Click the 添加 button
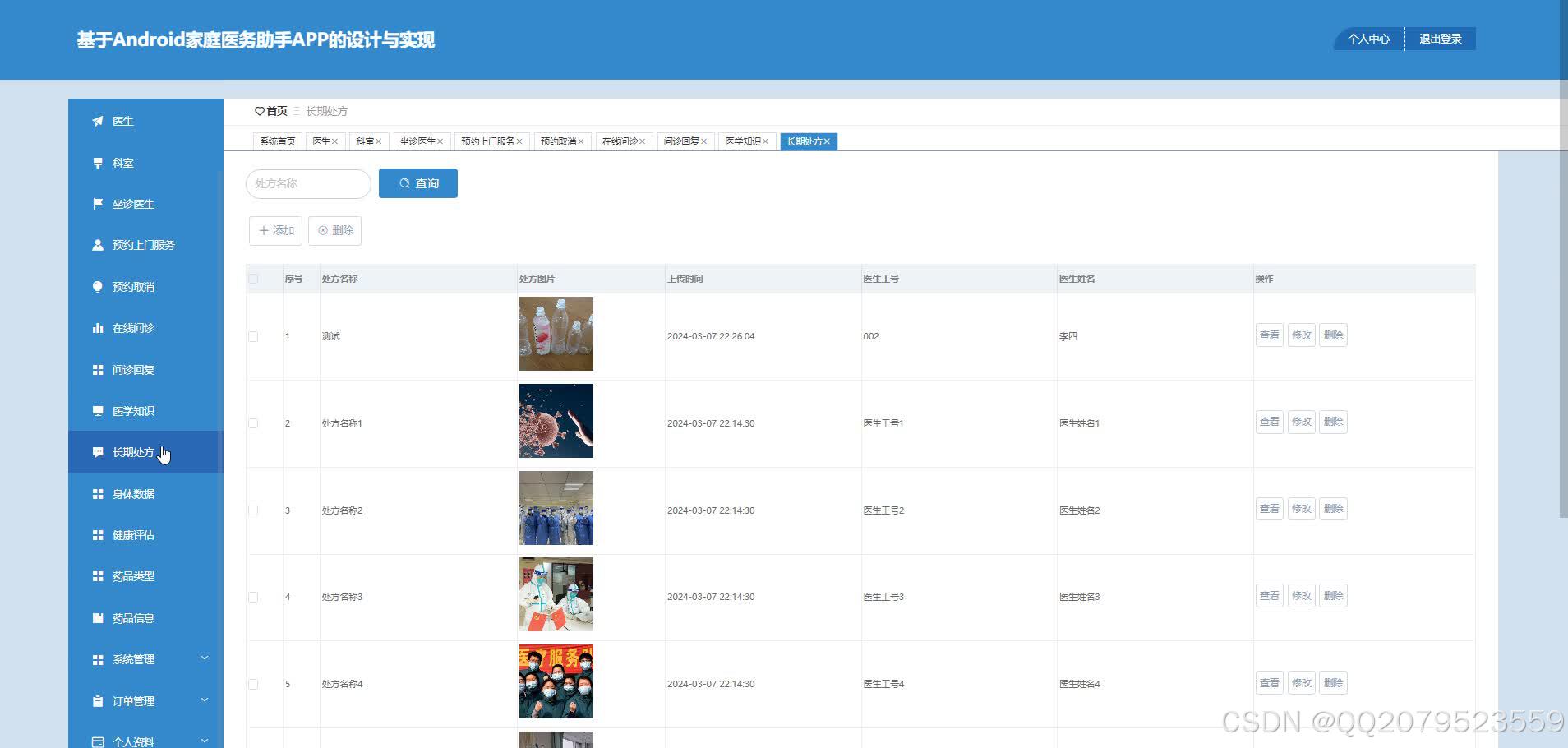 276,230
